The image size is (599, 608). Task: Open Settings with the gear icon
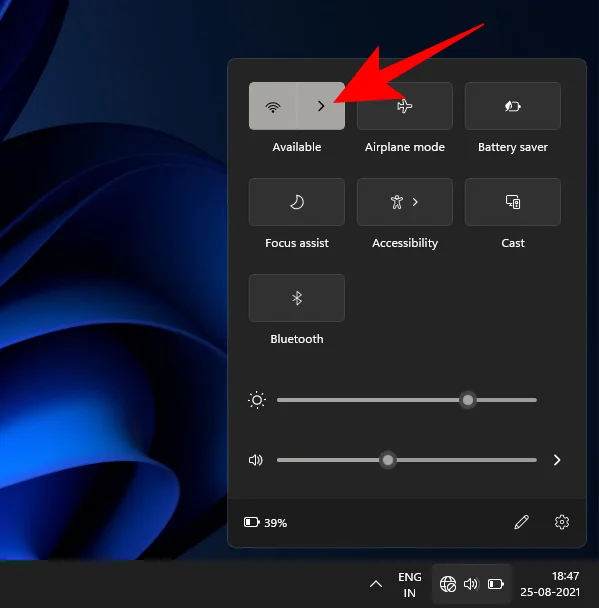[562, 522]
